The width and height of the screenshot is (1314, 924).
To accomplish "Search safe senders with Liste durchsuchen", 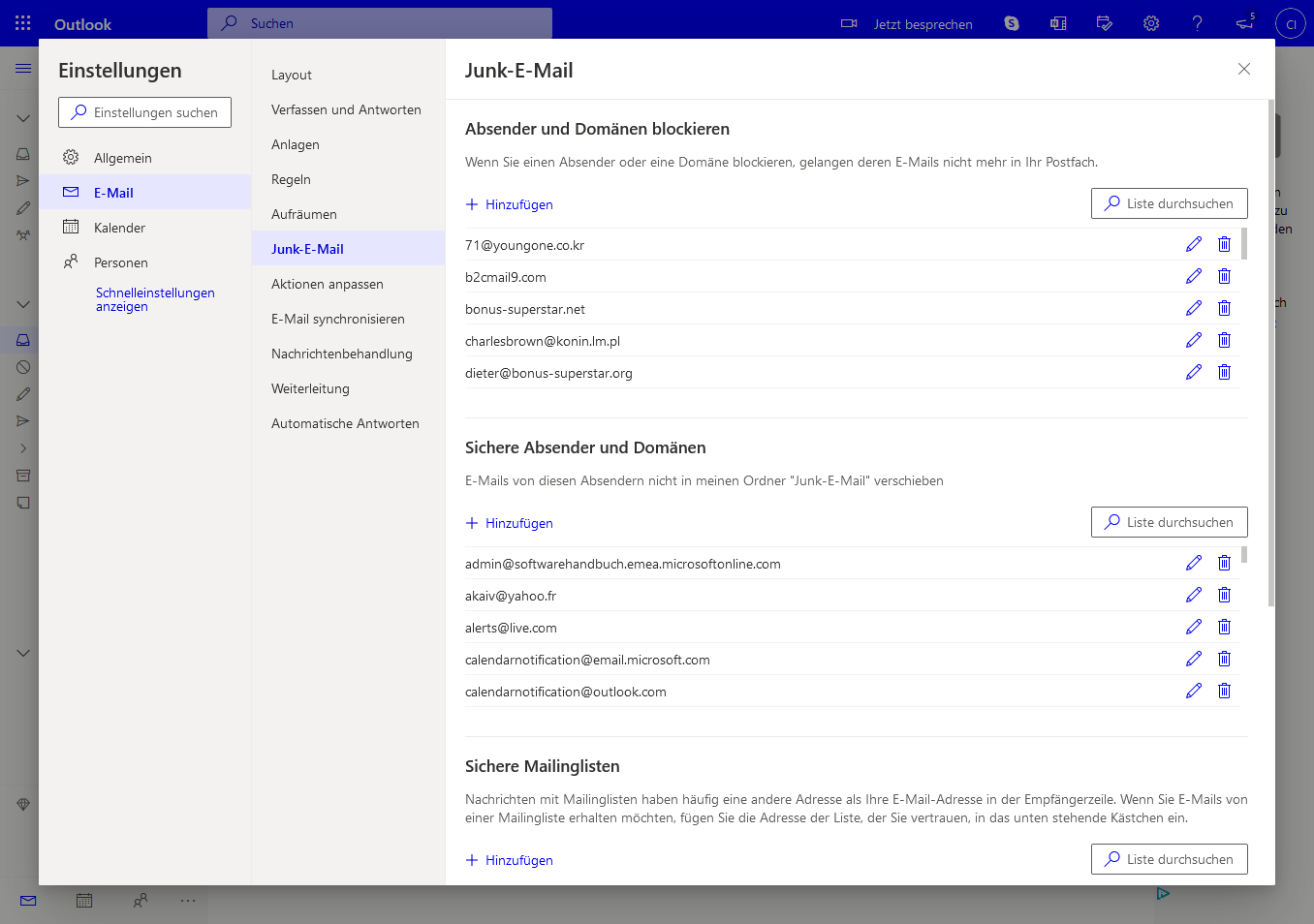I will point(1169,522).
